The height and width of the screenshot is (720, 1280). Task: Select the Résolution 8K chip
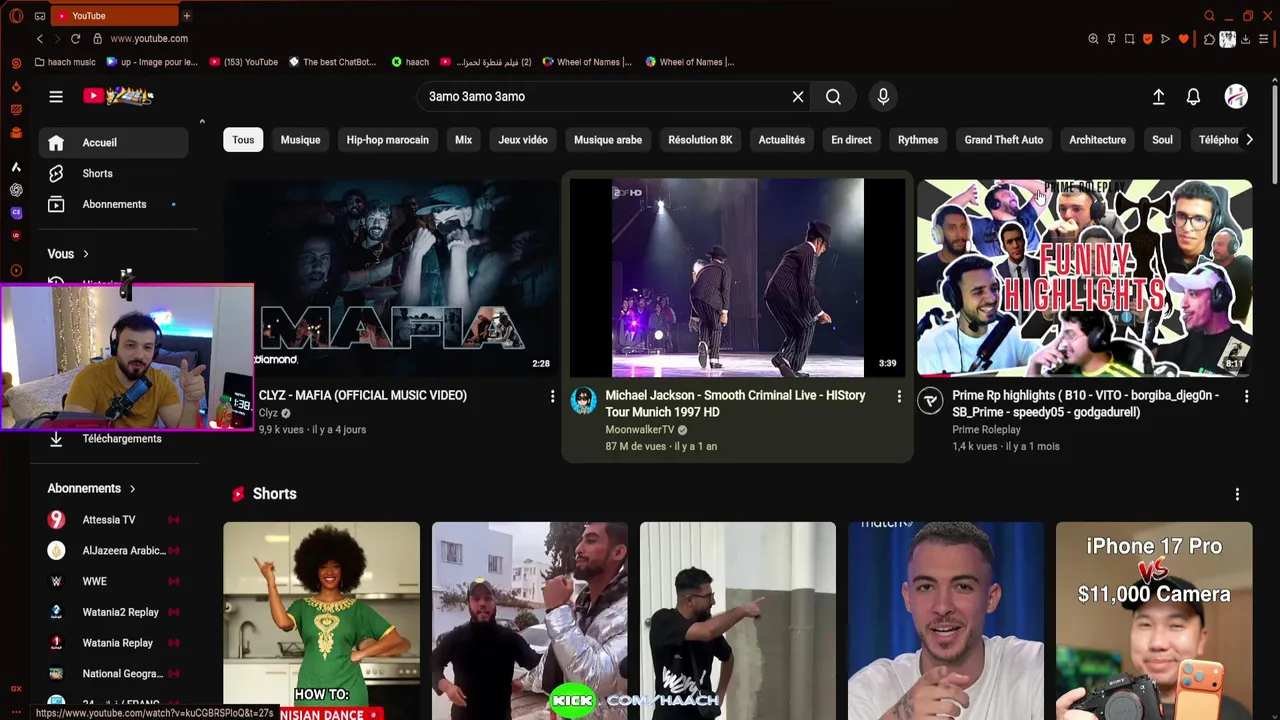[x=700, y=140]
